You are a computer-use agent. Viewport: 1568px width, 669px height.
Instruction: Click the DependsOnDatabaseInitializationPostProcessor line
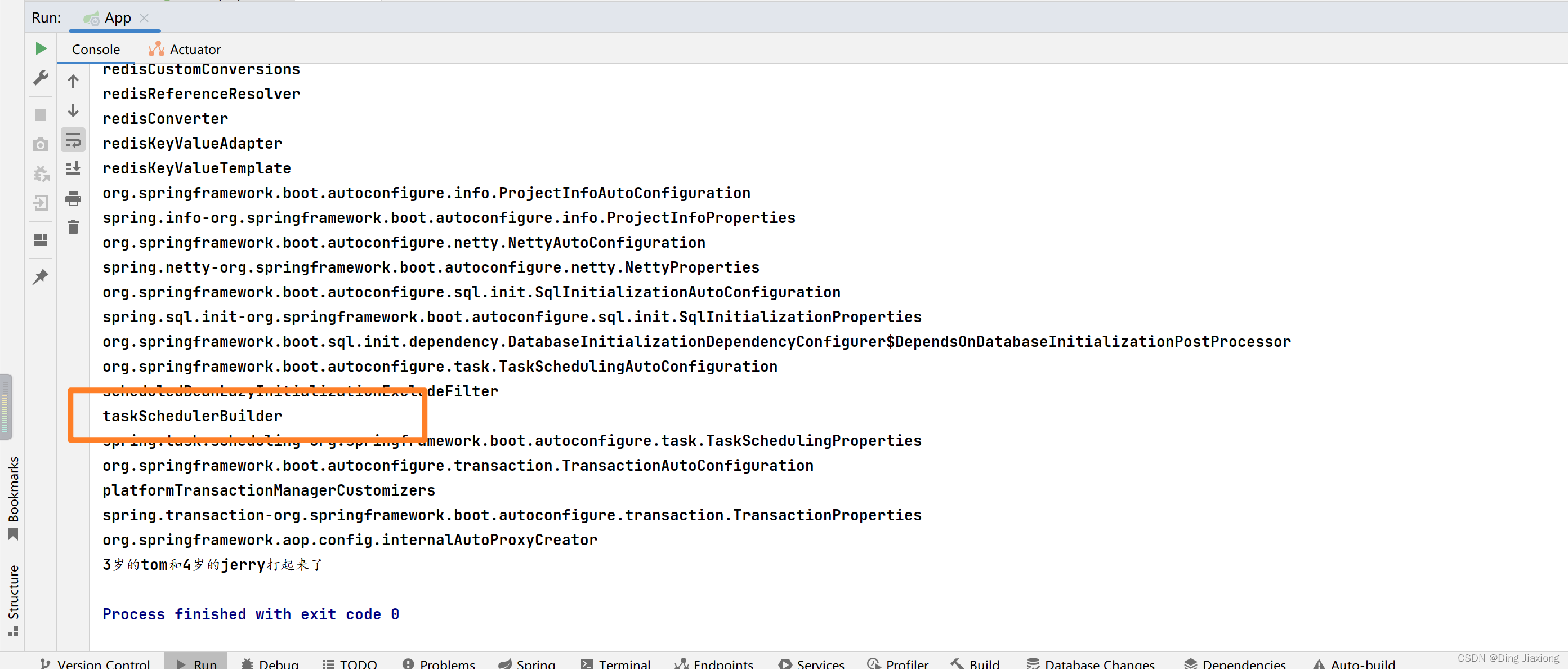click(x=697, y=341)
